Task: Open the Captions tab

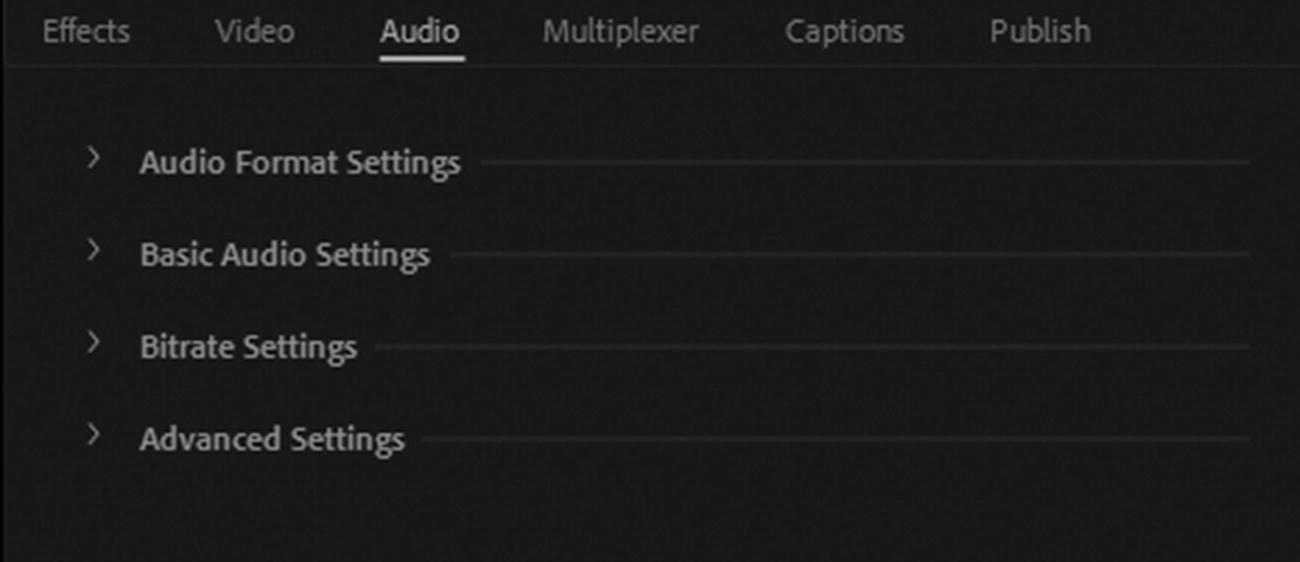Action: (x=844, y=31)
